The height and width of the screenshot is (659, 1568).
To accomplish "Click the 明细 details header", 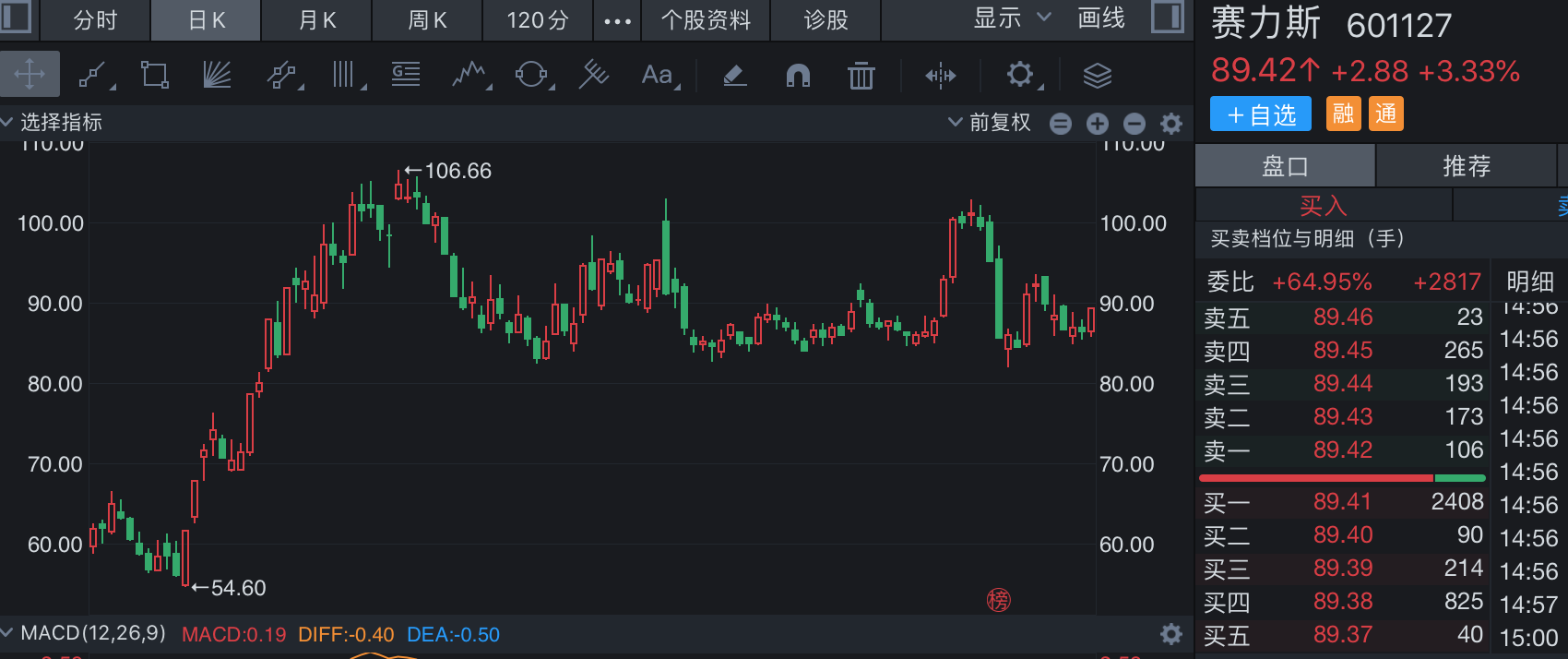I will point(1530,282).
